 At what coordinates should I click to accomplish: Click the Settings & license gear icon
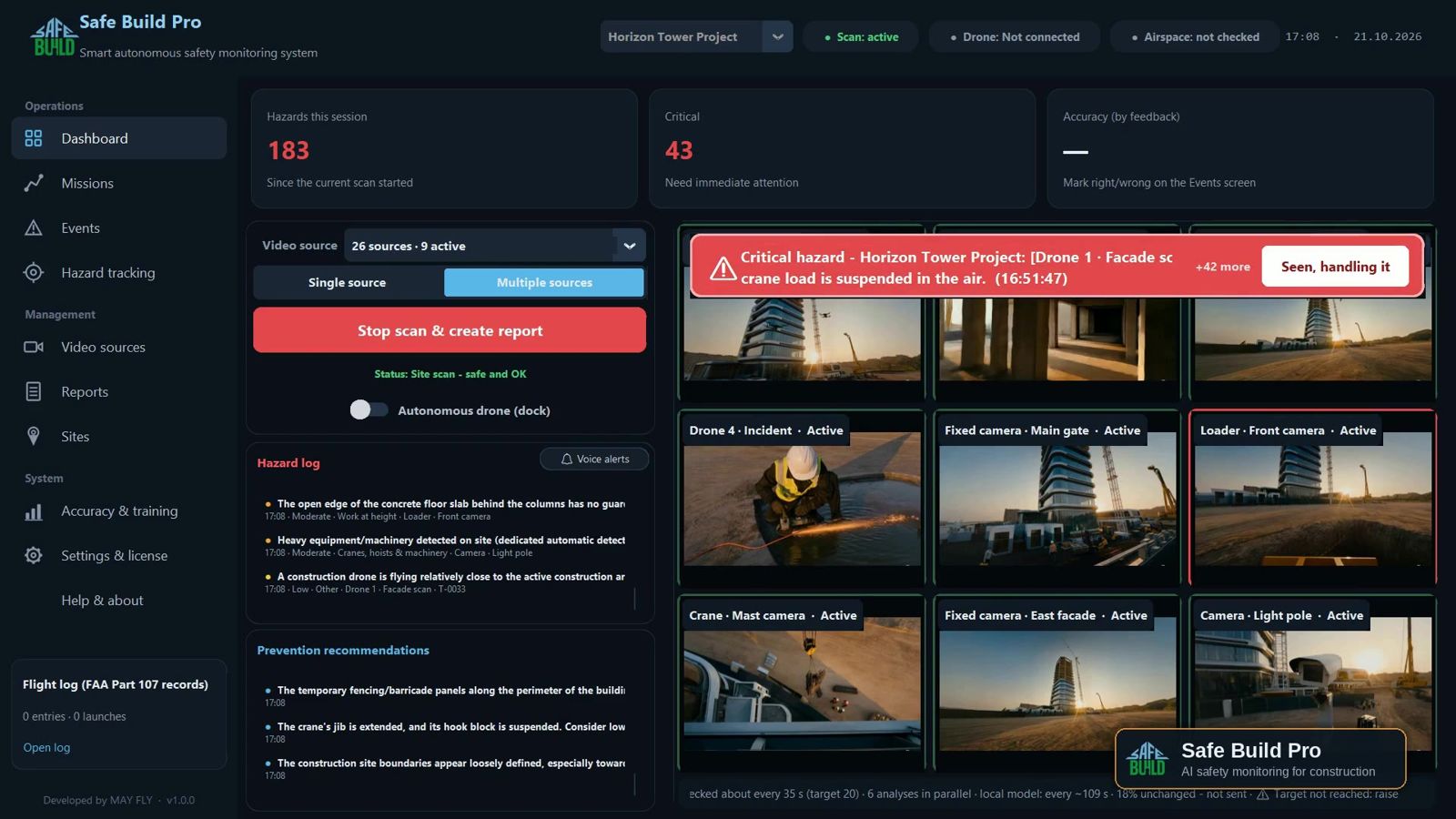(x=34, y=555)
